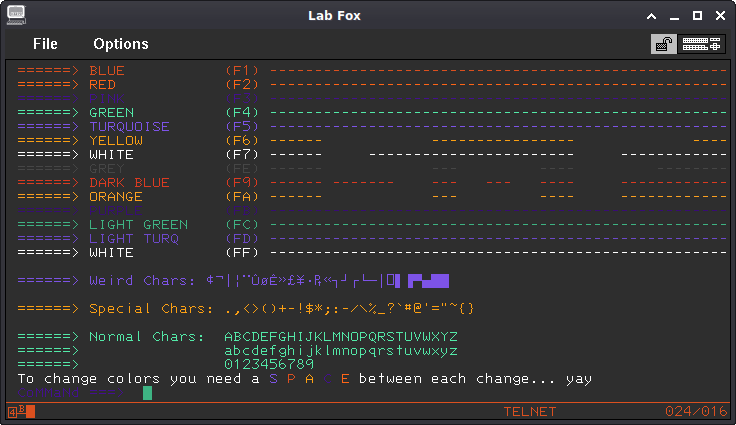Click the uppercase alphabet ABCDEFGHIJKLMNOPQRSTUVWXYZ text

[x=341, y=337]
